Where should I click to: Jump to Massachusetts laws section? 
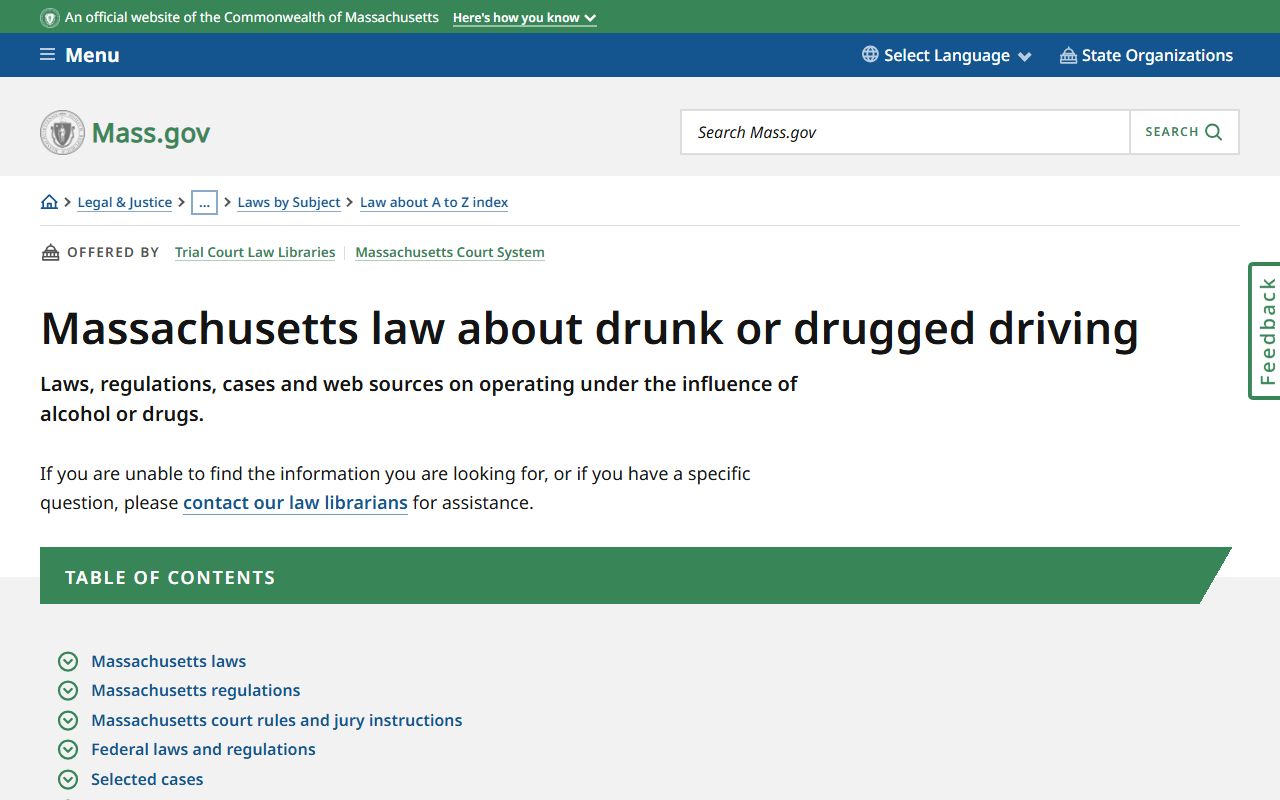click(168, 661)
